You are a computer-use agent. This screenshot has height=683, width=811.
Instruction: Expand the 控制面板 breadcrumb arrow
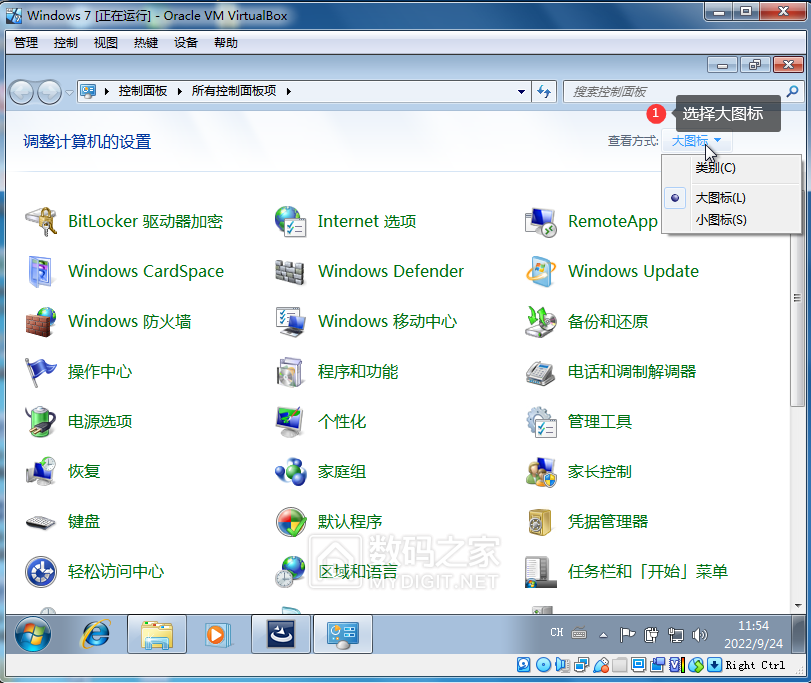(179, 92)
